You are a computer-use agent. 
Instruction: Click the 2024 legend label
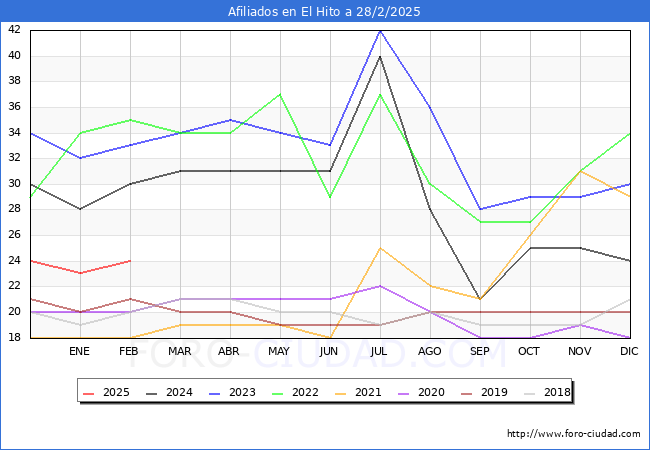(x=179, y=392)
